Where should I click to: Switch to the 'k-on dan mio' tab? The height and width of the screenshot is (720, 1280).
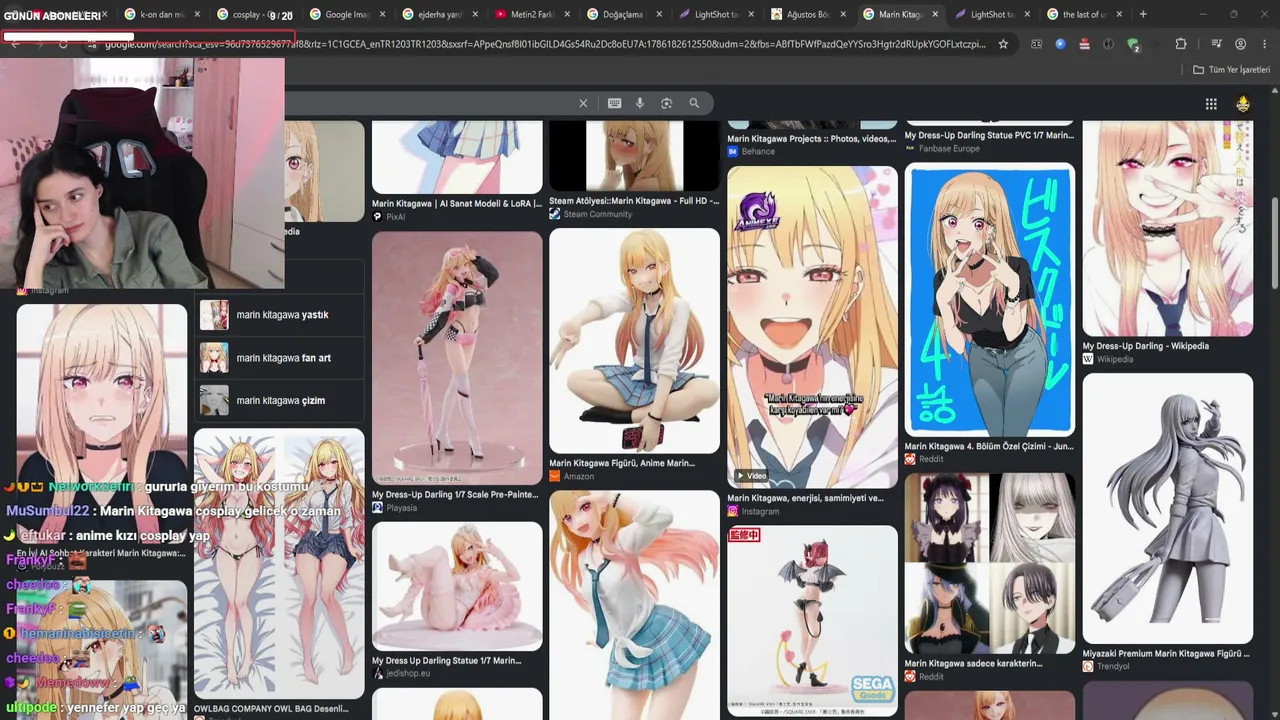(161, 15)
